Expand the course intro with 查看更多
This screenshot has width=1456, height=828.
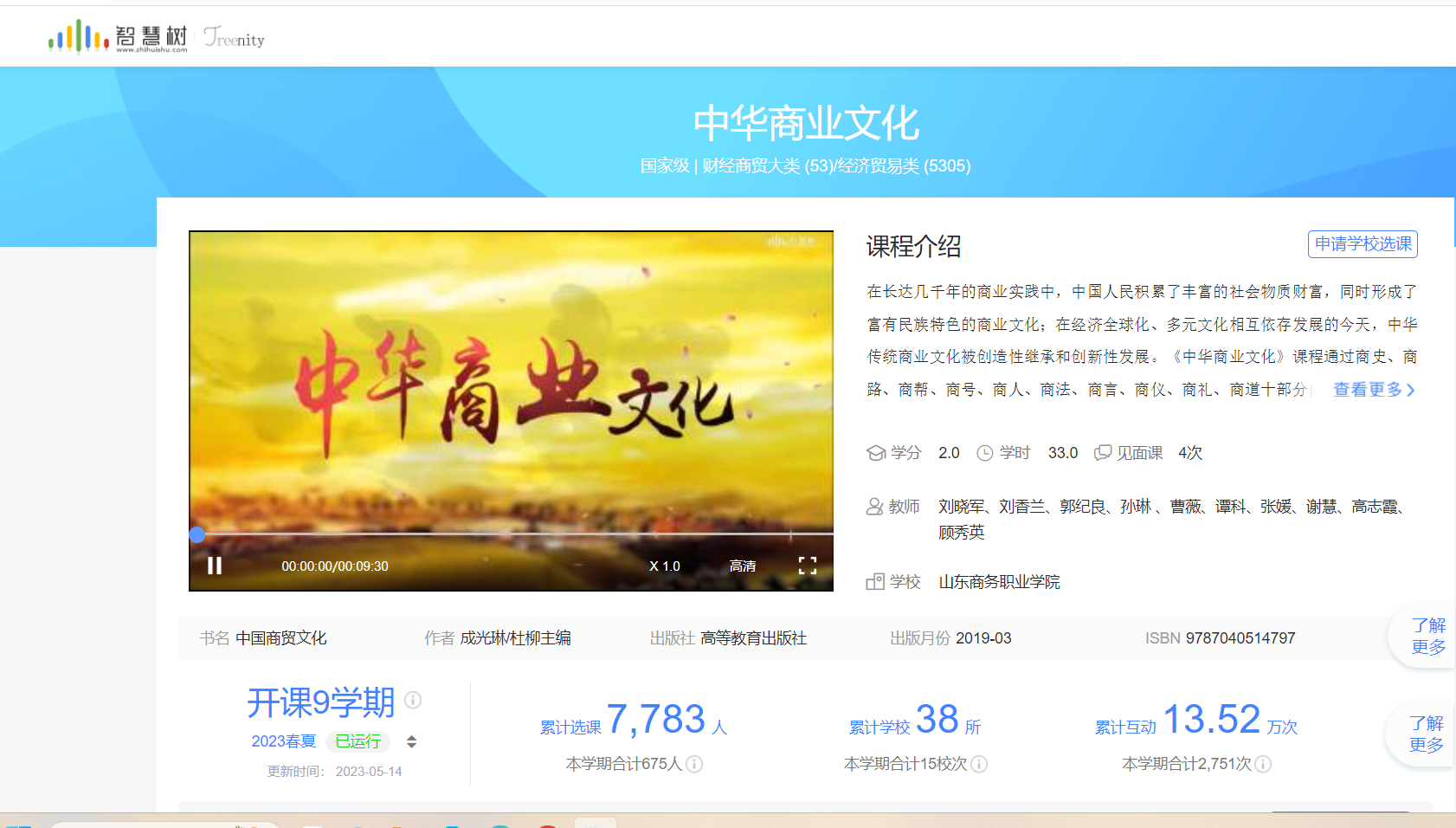point(1373,390)
